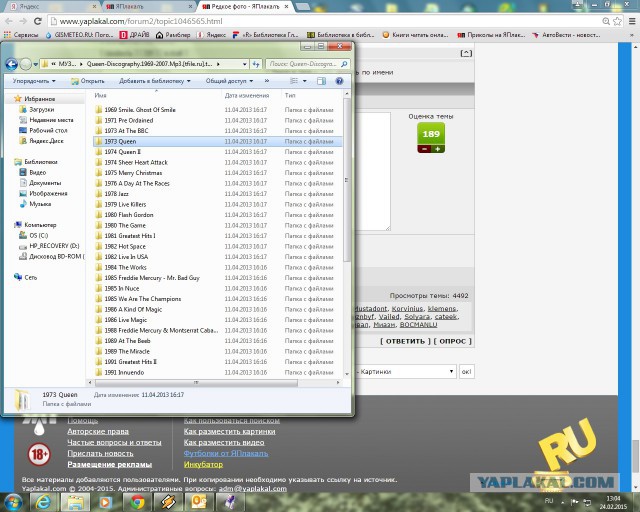Click the horizontal scrollbar in Explorer
This screenshot has height=512, width=640.
[196, 383]
